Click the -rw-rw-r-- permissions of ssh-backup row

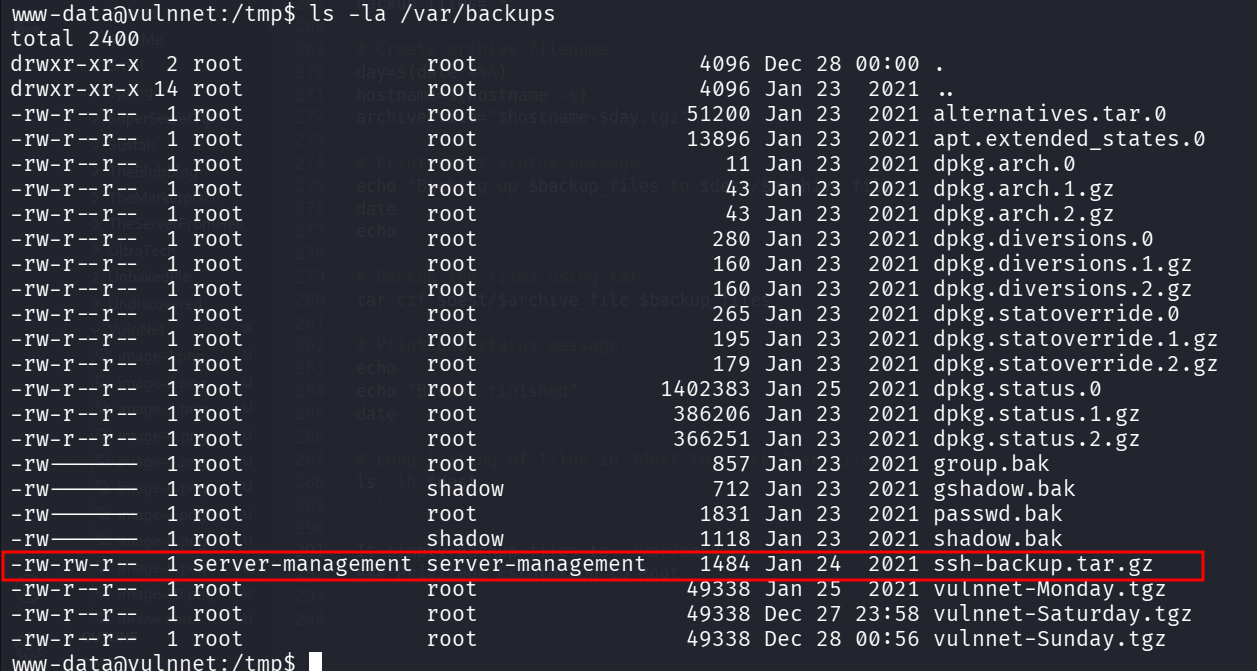point(74,564)
